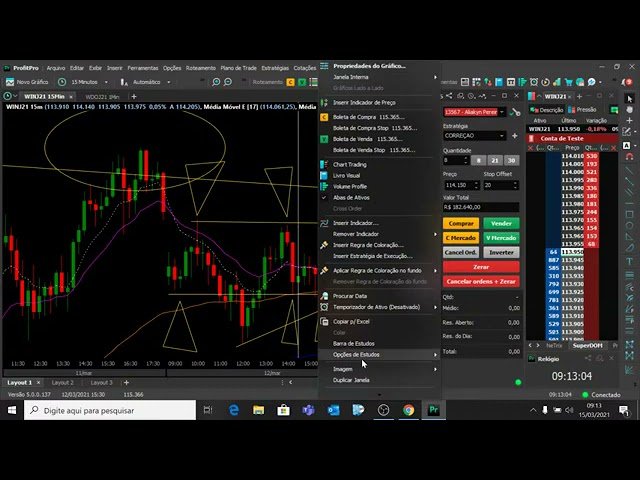Choose Boleta de Compra Stop entry
The height and width of the screenshot is (480, 640).
click(x=375, y=128)
